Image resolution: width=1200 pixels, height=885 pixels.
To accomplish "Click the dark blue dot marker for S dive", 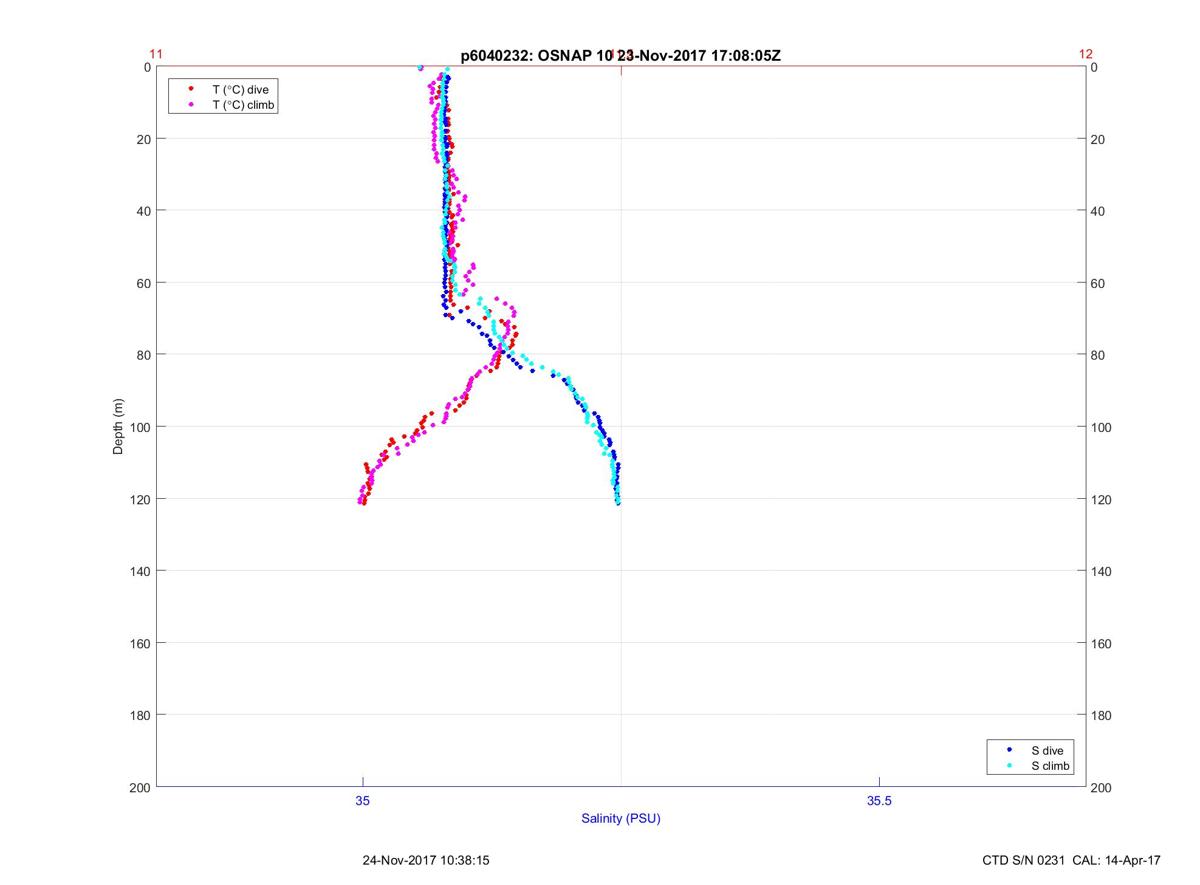I will (x=1009, y=750).
